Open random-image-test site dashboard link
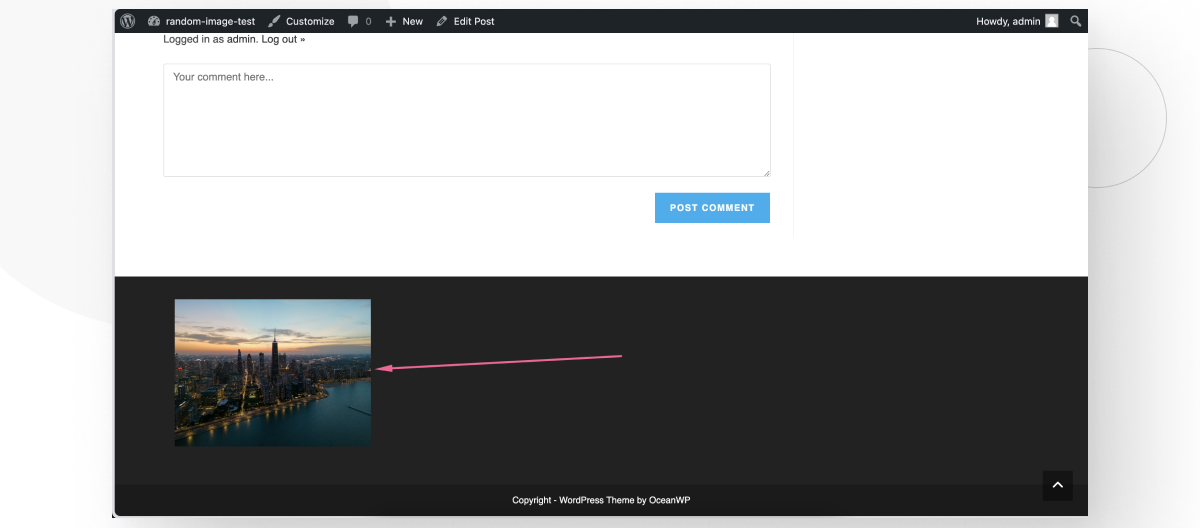This screenshot has width=1200, height=528. 201,21
